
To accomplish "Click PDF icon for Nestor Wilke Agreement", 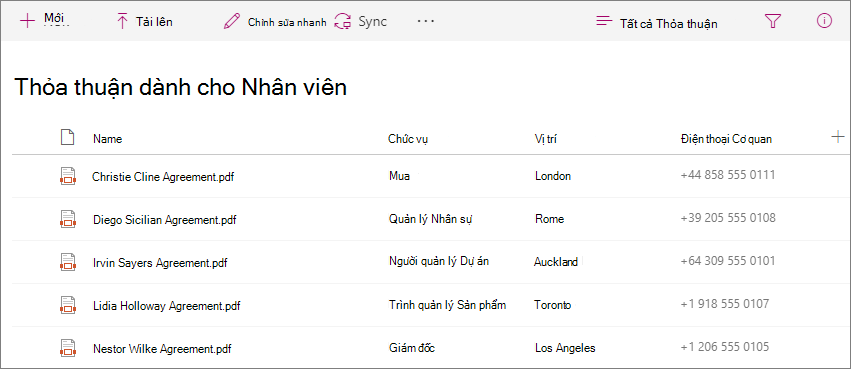I will click(x=67, y=348).
